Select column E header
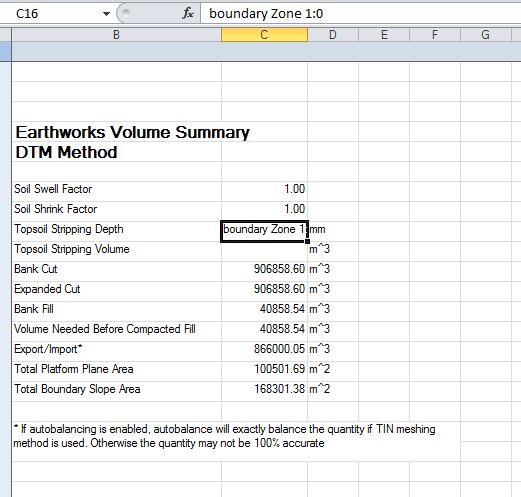 pyautogui.click(x=384, y=35)
